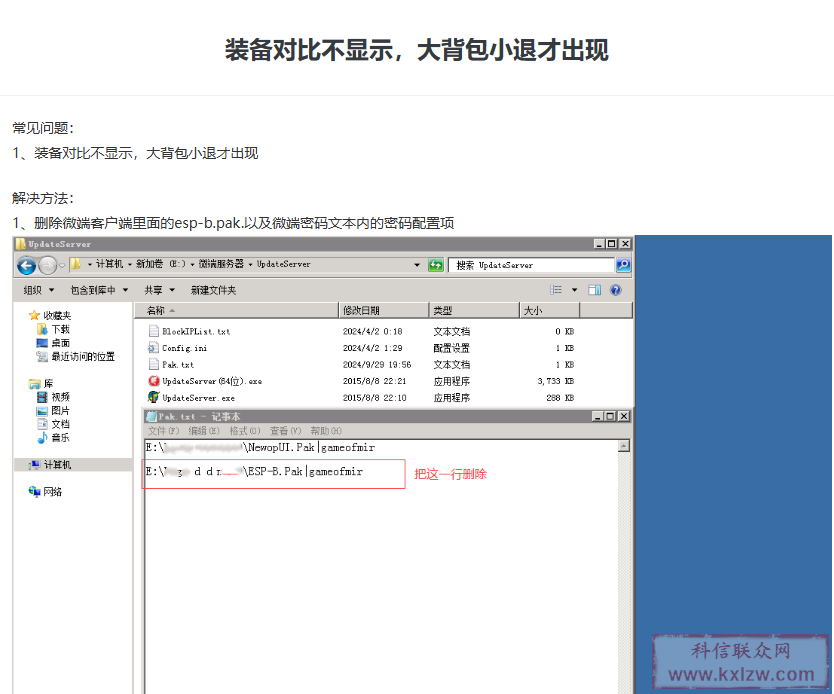This screenshot has height=694, width=834.
Task: Click the change view icon in toolbar
Action: tap(556, 290)
